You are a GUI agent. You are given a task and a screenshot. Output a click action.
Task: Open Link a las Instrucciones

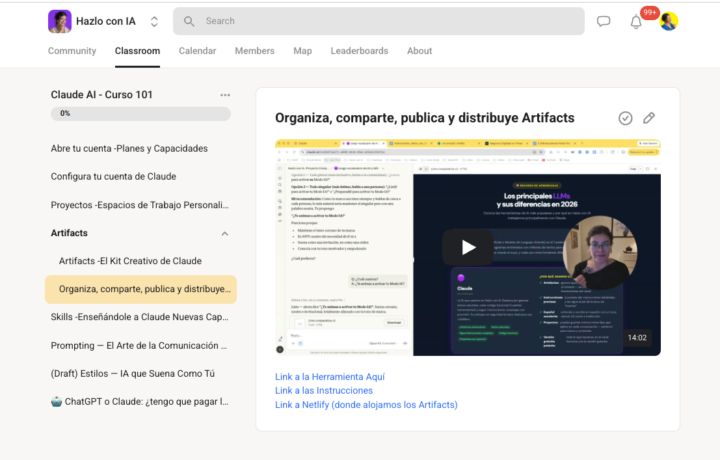pyautogui.click(x=324, y=390)
